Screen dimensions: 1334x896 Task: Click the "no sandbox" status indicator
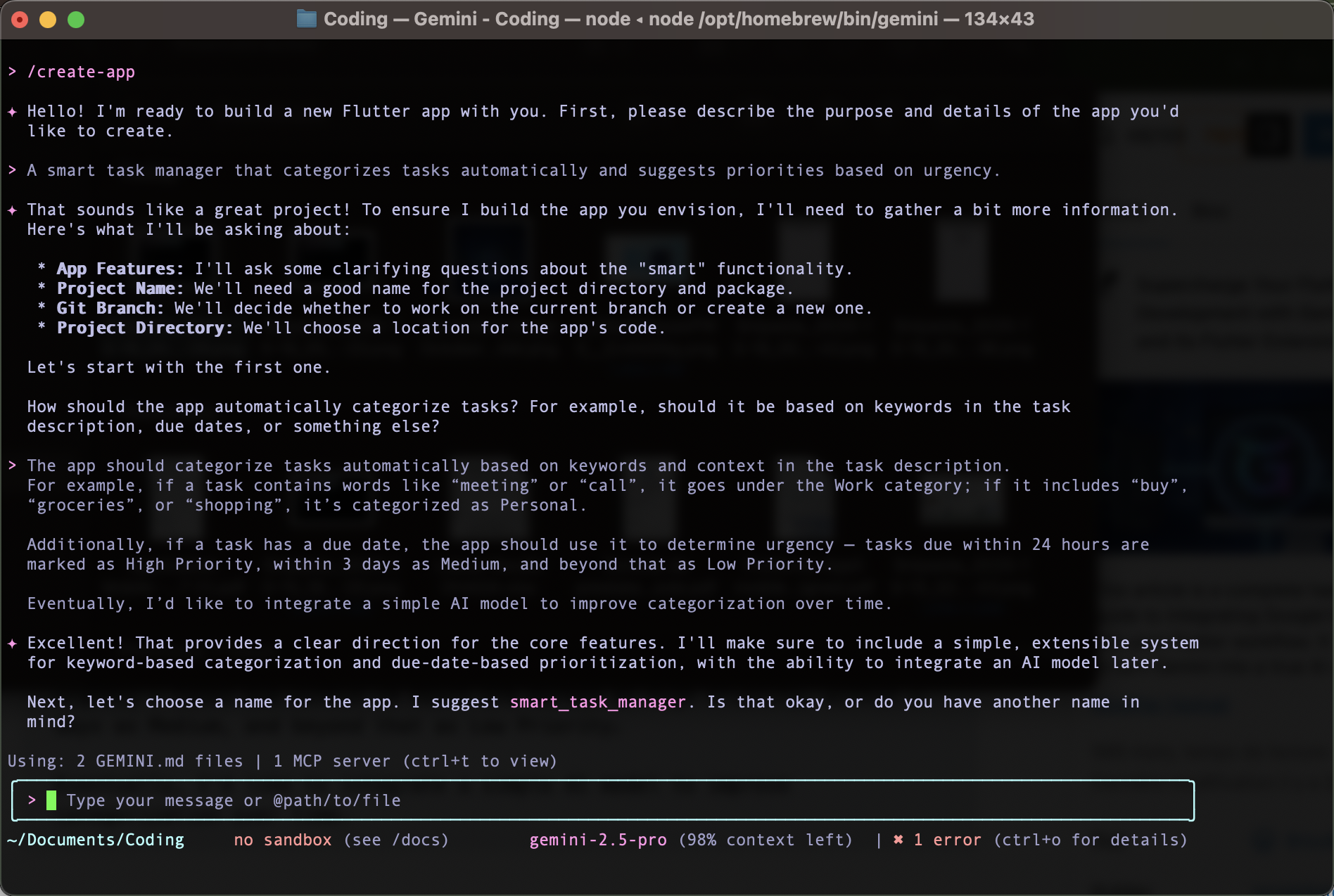pyautogui.click(x=282, y=840)
